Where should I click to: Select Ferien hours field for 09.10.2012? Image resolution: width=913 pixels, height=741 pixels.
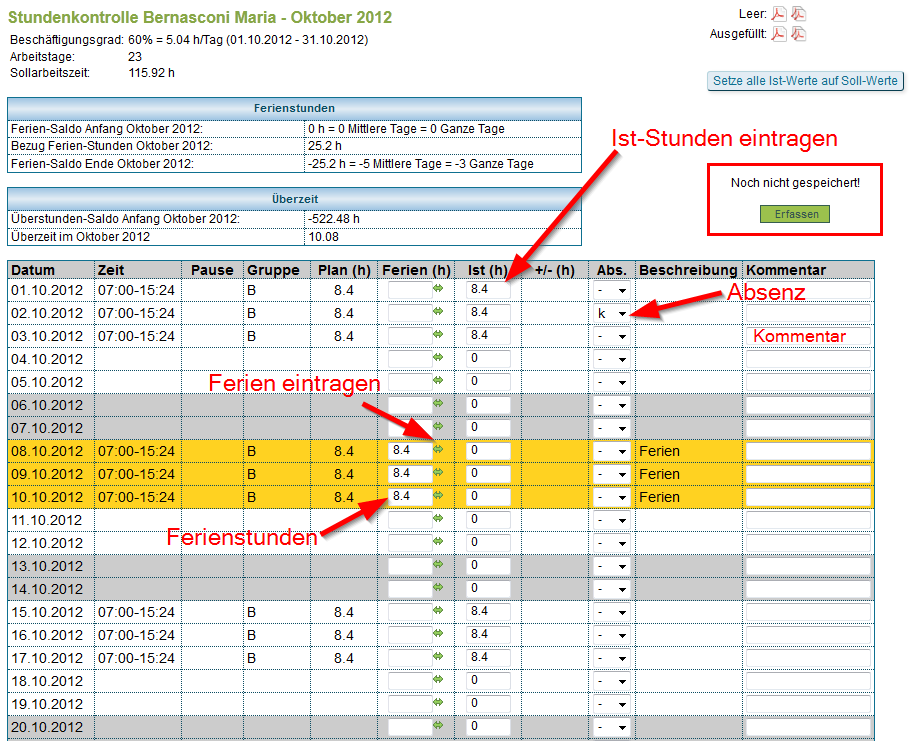pos(410,473)
